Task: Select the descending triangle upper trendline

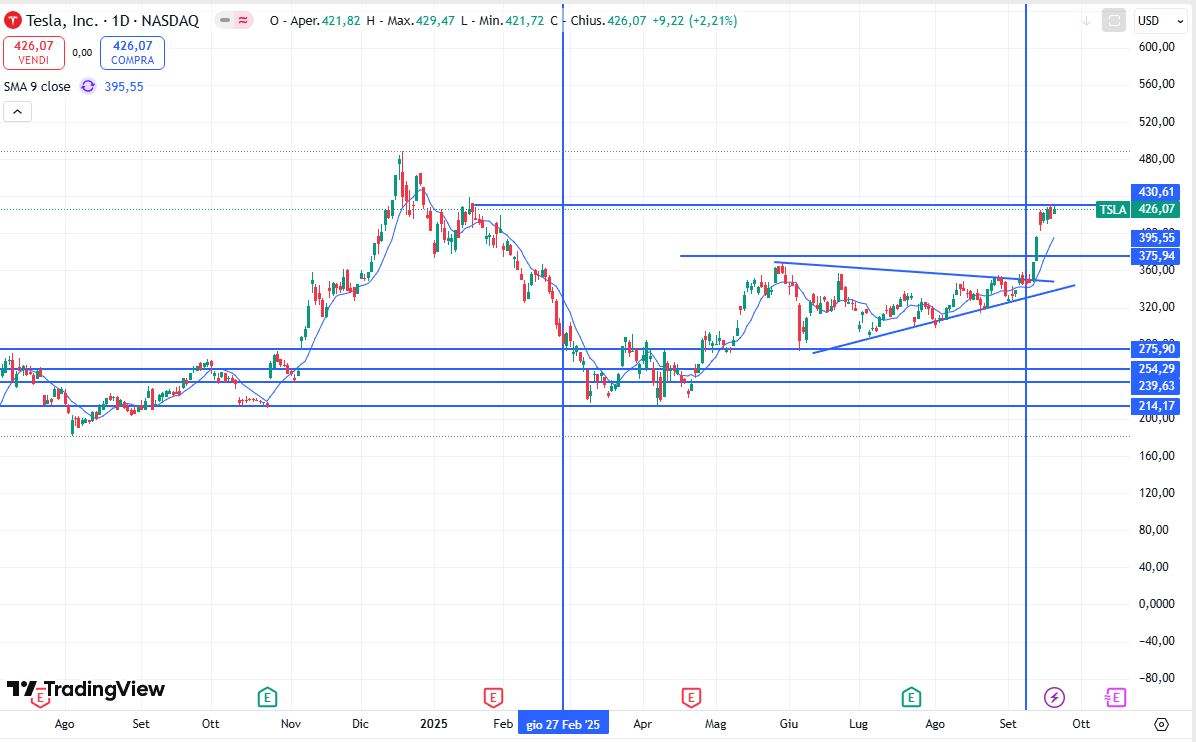Action: coord(914,272)
